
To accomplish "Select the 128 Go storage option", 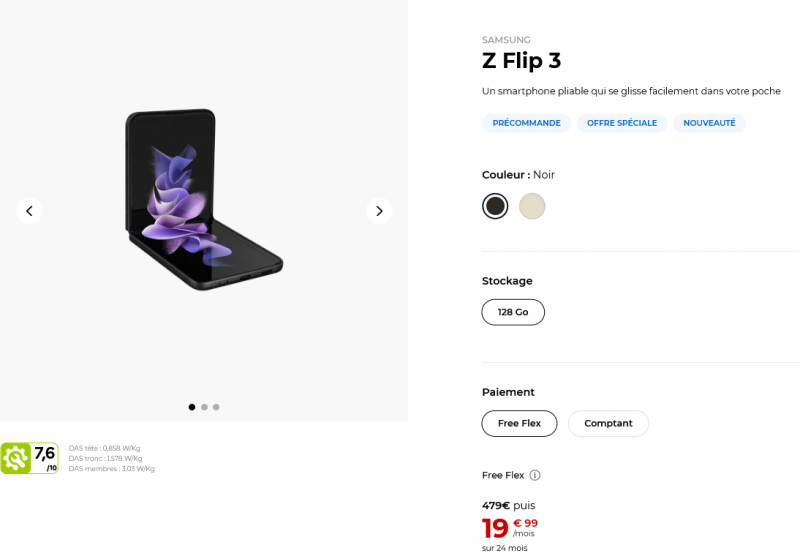I will [x=513, y=312].
